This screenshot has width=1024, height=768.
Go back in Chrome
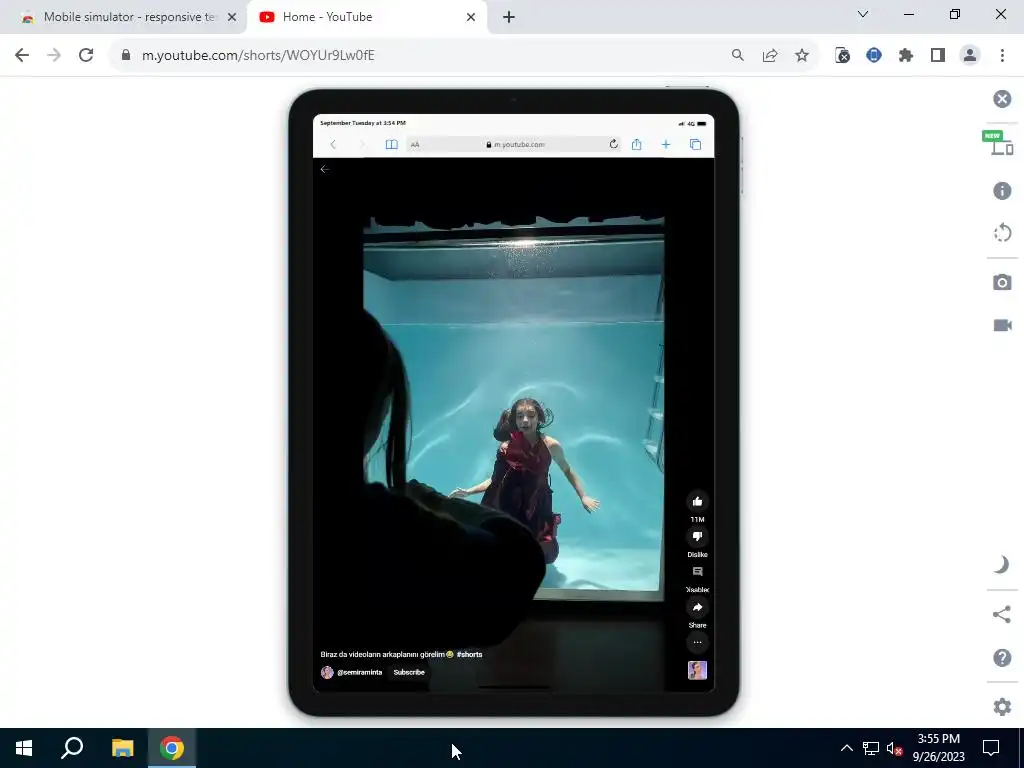click(22, 55)
